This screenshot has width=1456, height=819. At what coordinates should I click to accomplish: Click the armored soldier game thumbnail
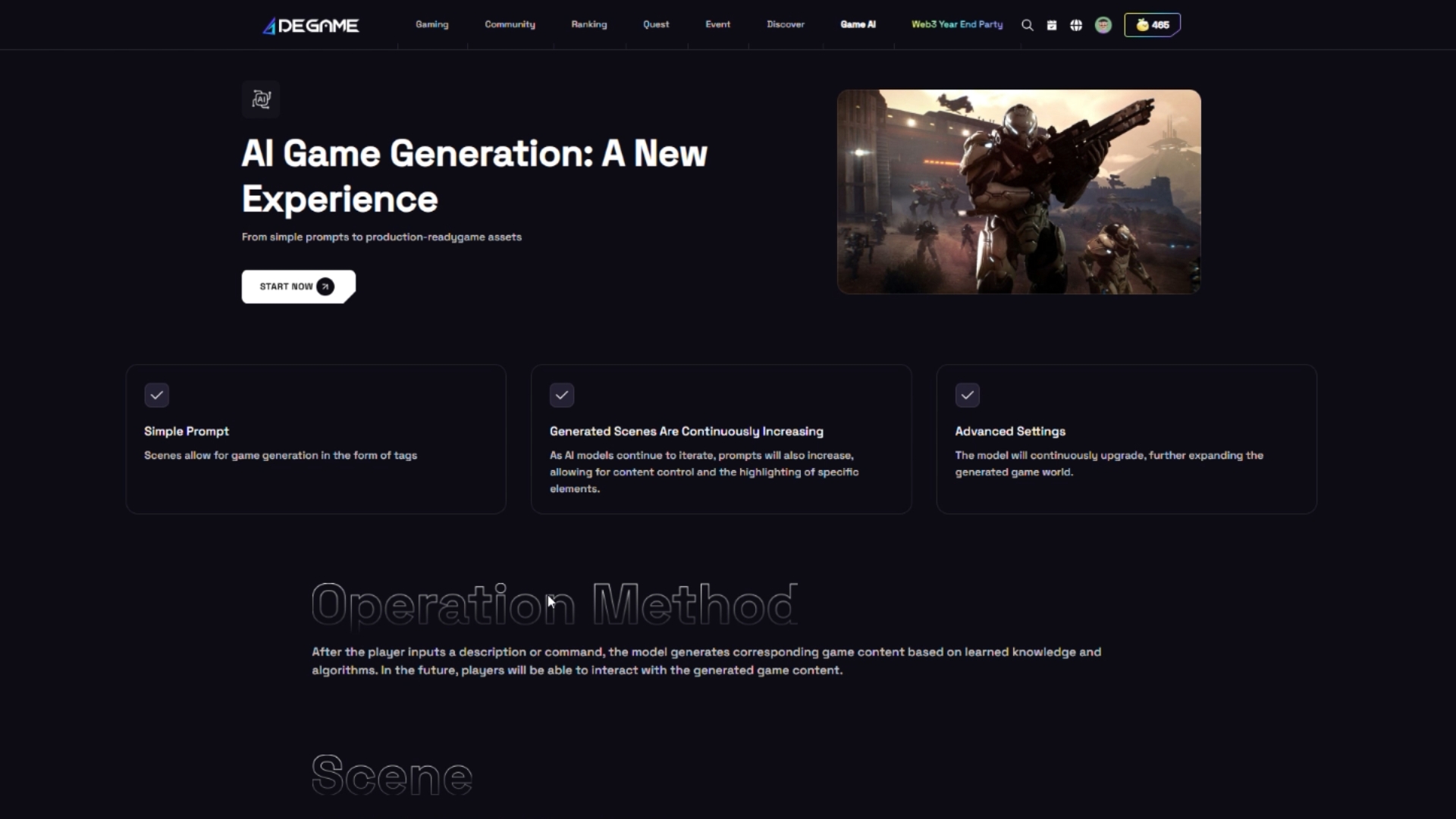coord(1018,192)
